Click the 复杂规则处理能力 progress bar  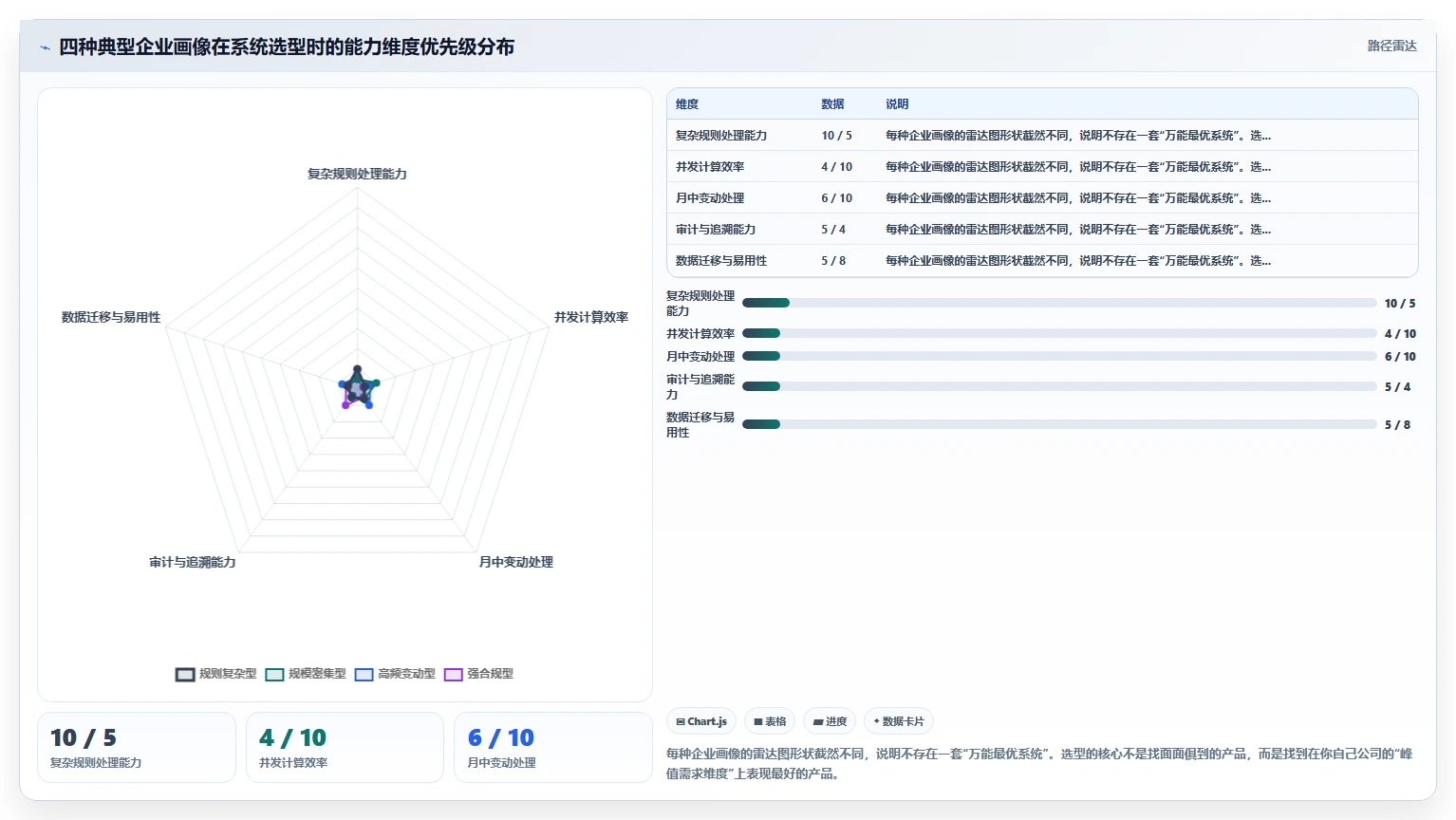(x=1059, y=303)
